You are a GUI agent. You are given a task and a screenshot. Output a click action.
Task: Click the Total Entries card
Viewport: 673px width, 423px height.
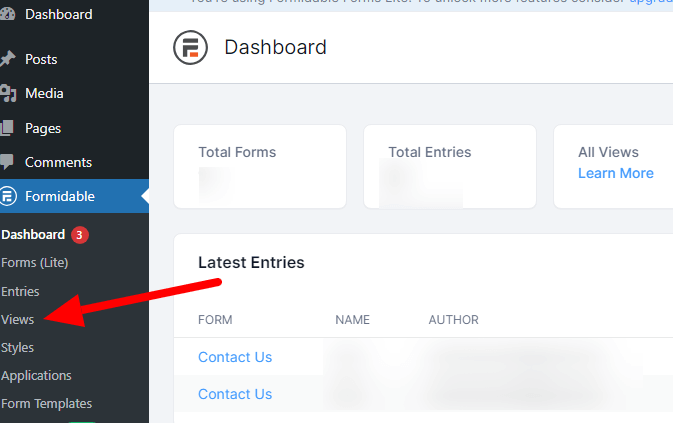(x=450, y=166)
